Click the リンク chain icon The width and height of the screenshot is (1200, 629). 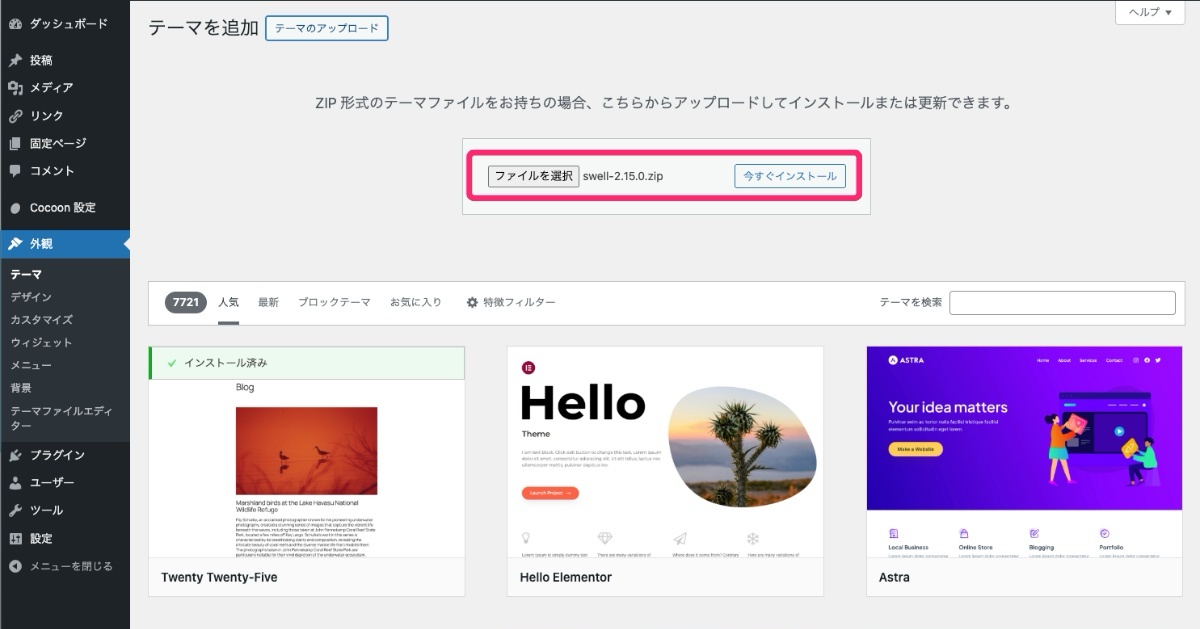(14, 117)
